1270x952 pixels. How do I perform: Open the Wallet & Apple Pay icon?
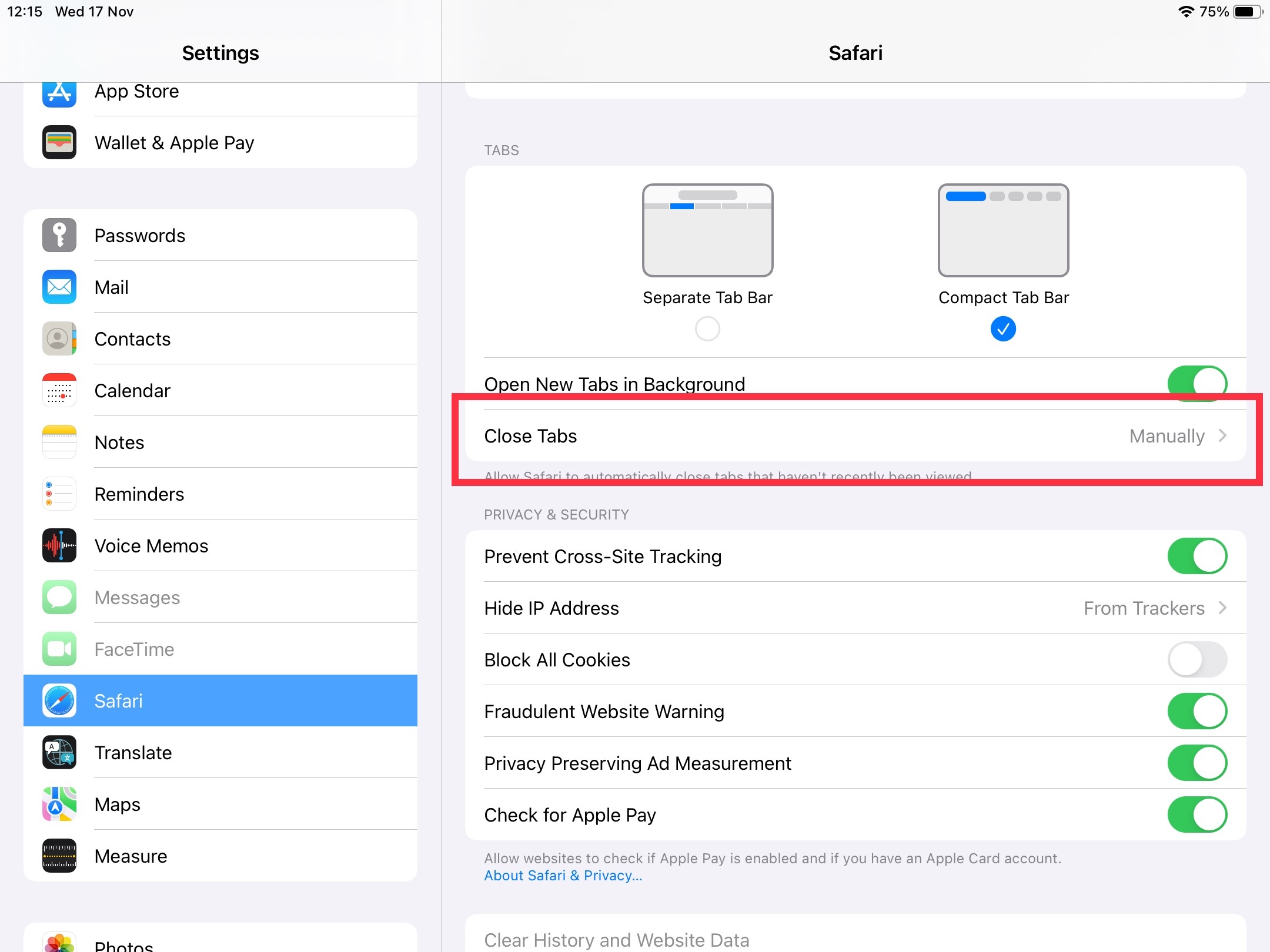point(59,142)
